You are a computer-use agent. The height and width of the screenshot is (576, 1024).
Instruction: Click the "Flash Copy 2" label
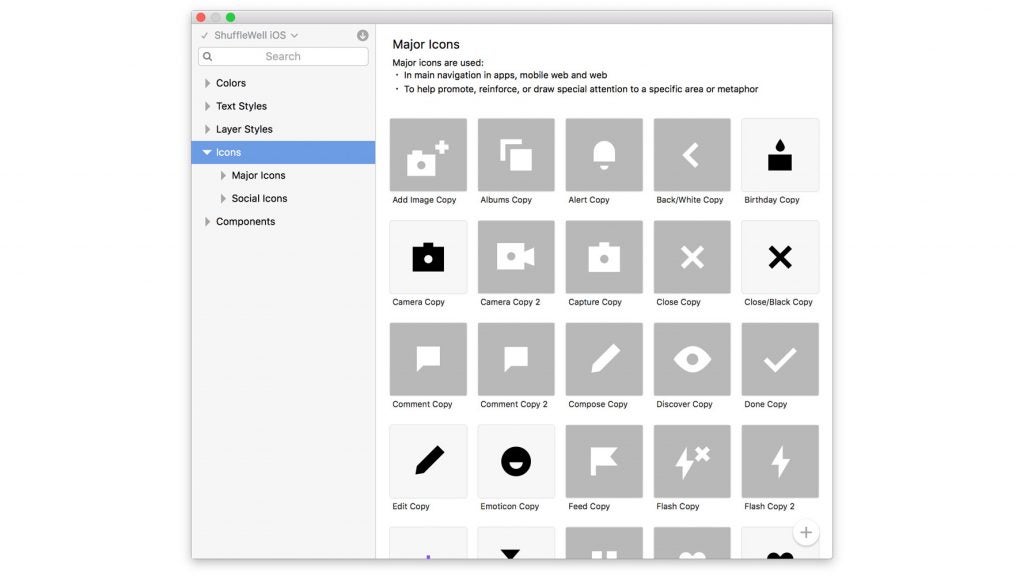coord(769,507)
